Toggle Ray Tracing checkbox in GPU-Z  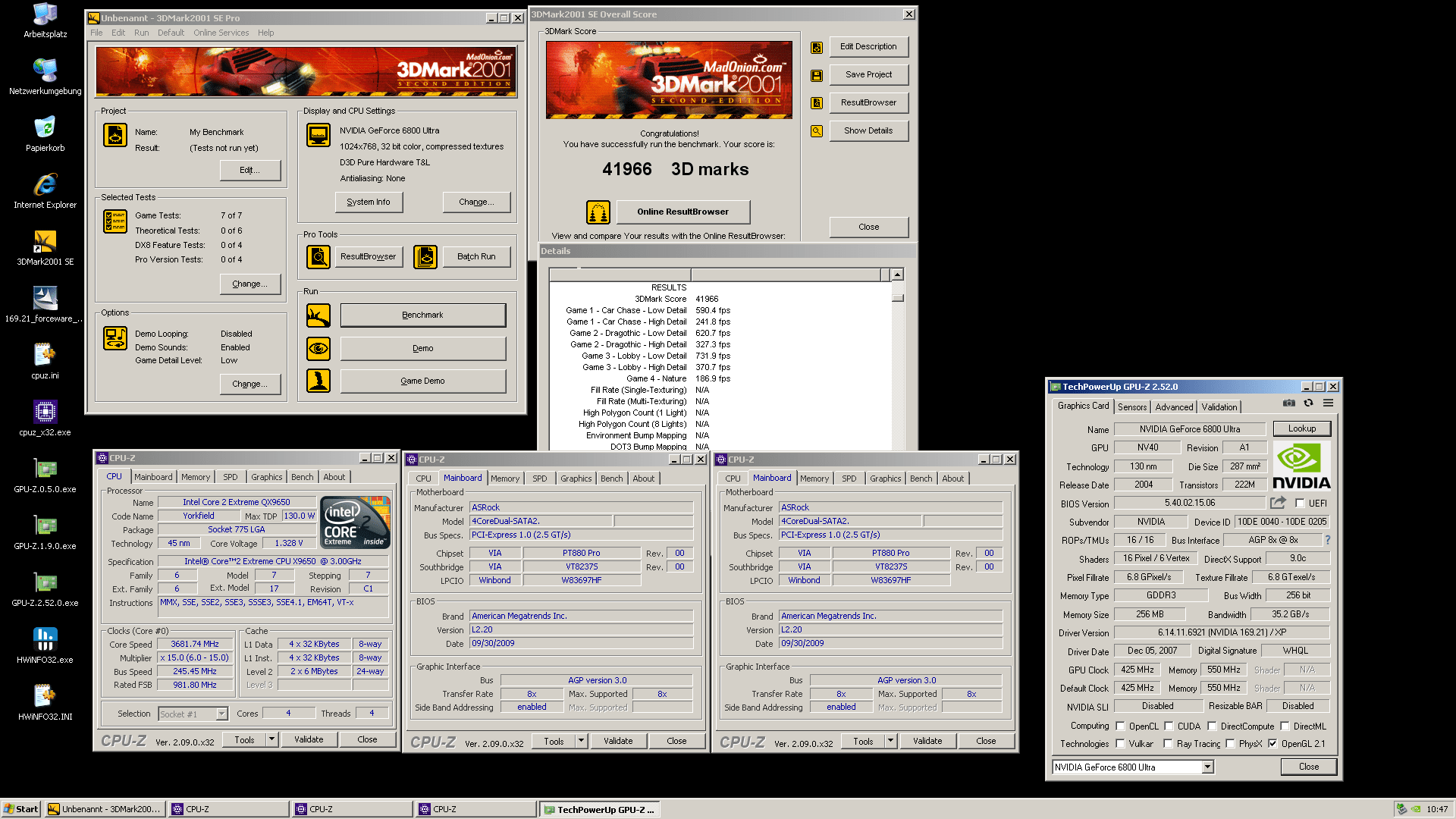(1168, 743)
